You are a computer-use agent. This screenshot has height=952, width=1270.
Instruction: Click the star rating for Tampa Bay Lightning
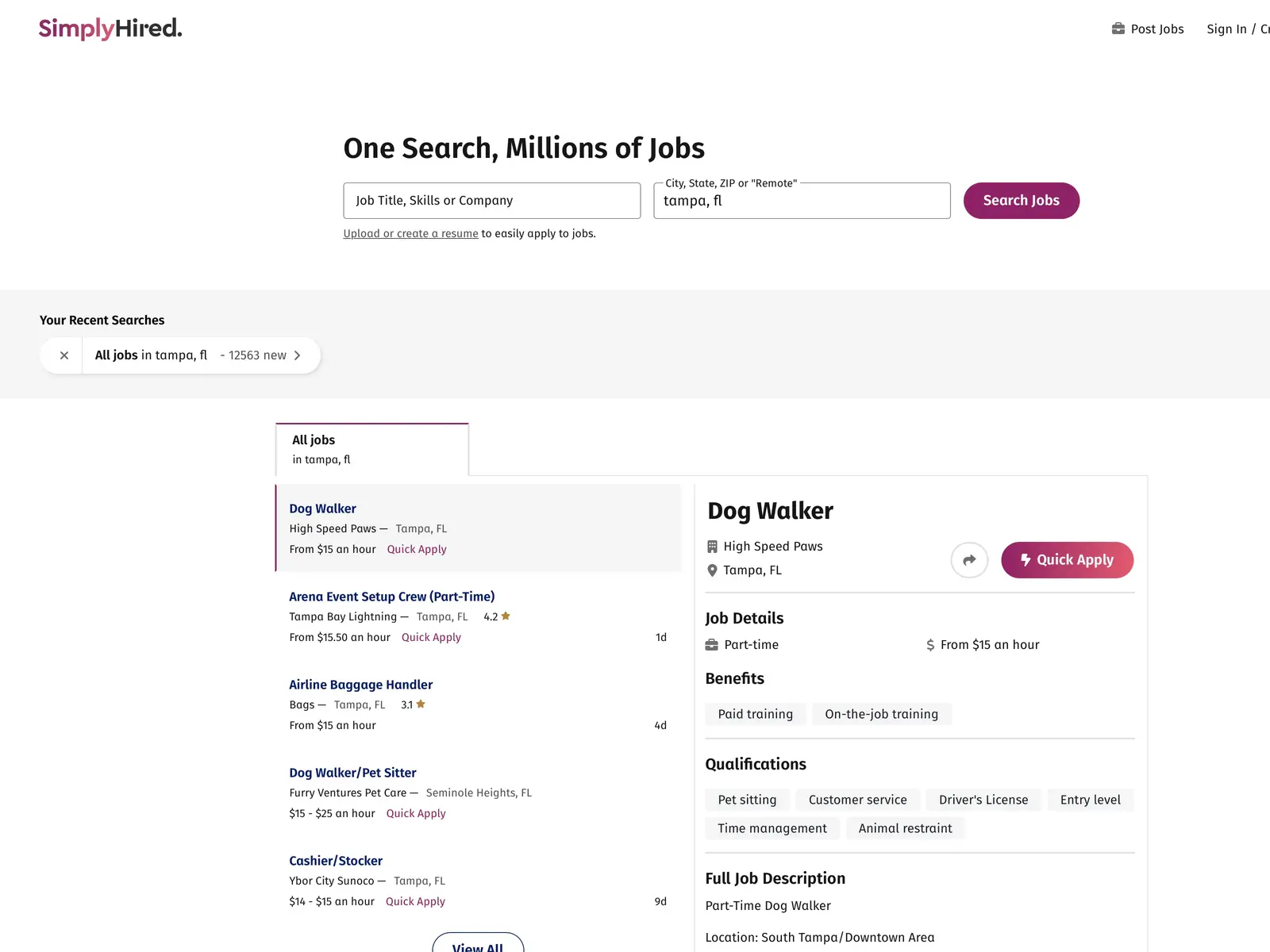[497, 616]
